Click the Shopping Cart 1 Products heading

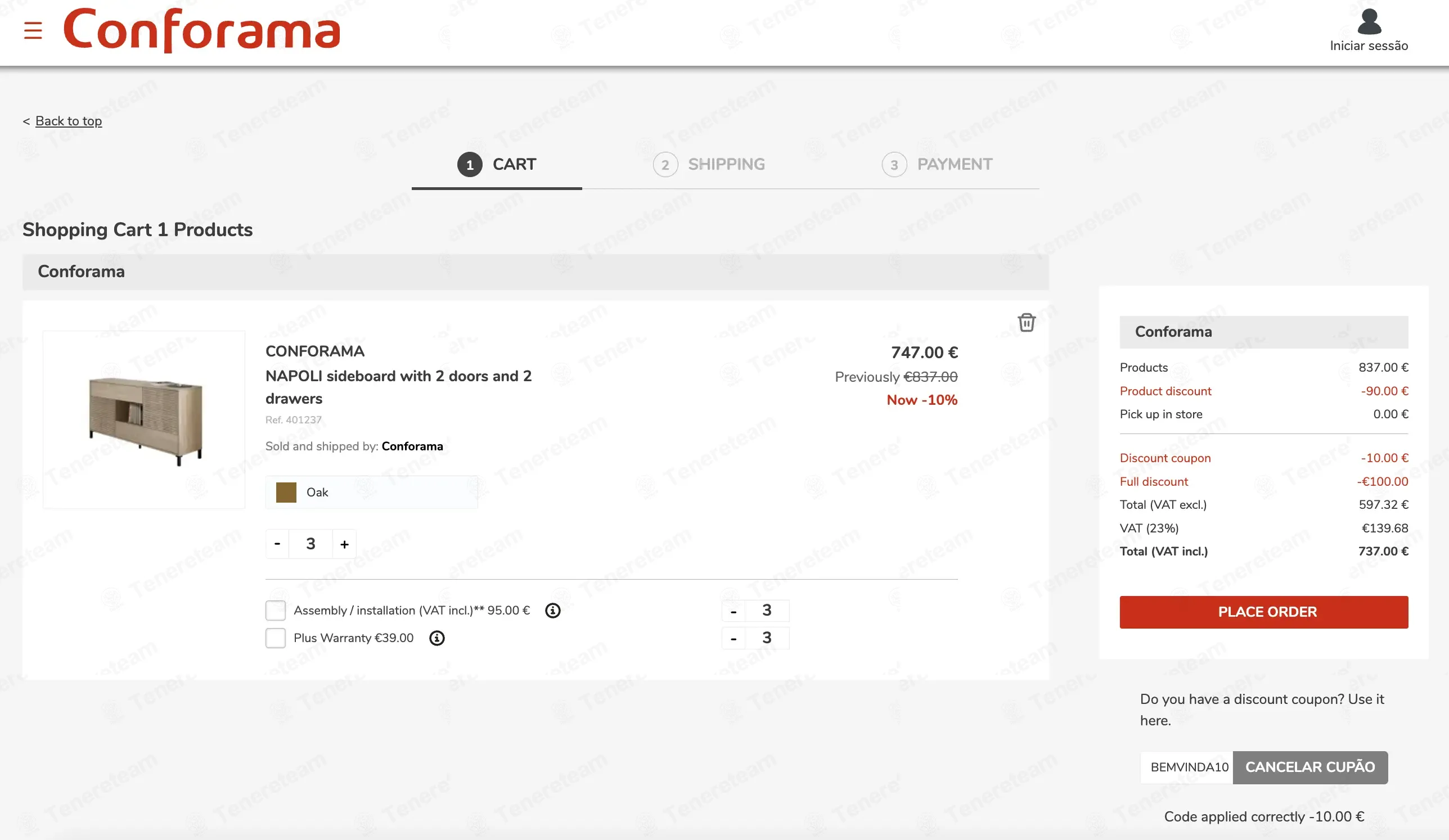(x=137, y=230)
